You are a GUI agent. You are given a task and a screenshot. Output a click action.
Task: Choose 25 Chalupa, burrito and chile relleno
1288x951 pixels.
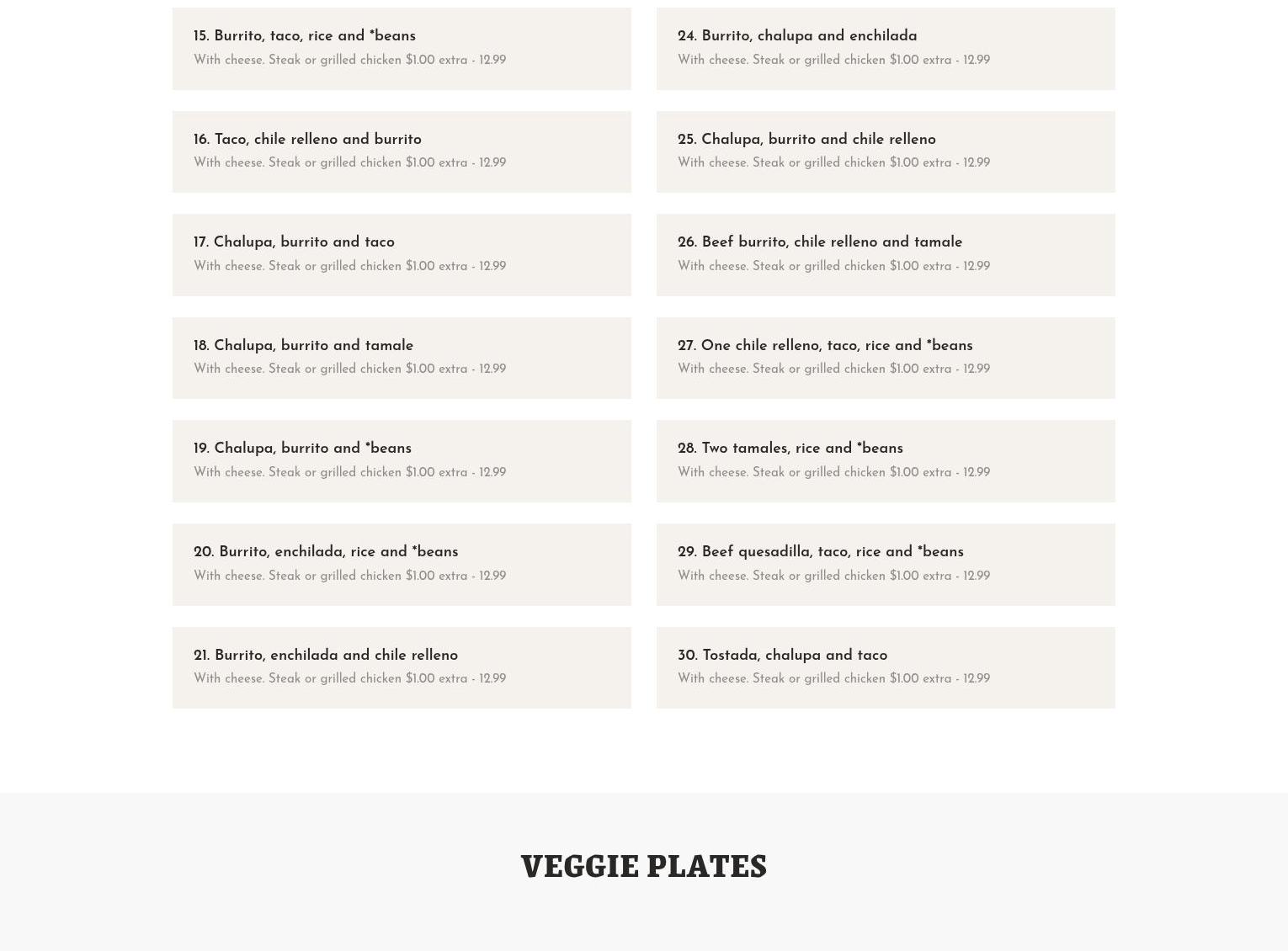click(886, 151)
